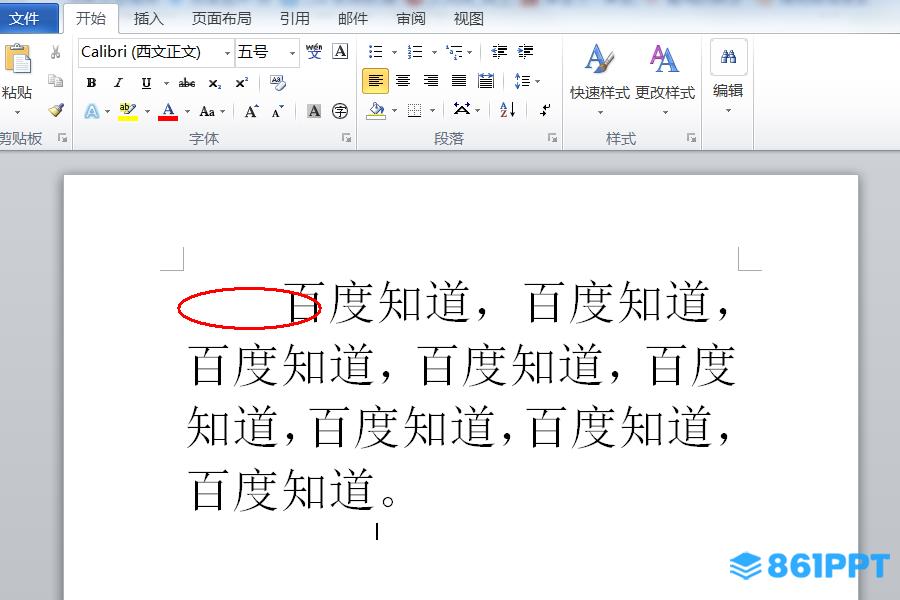Screen dimensions: 900x600
Task: Grow font size button
Action: tap(251, 111)
